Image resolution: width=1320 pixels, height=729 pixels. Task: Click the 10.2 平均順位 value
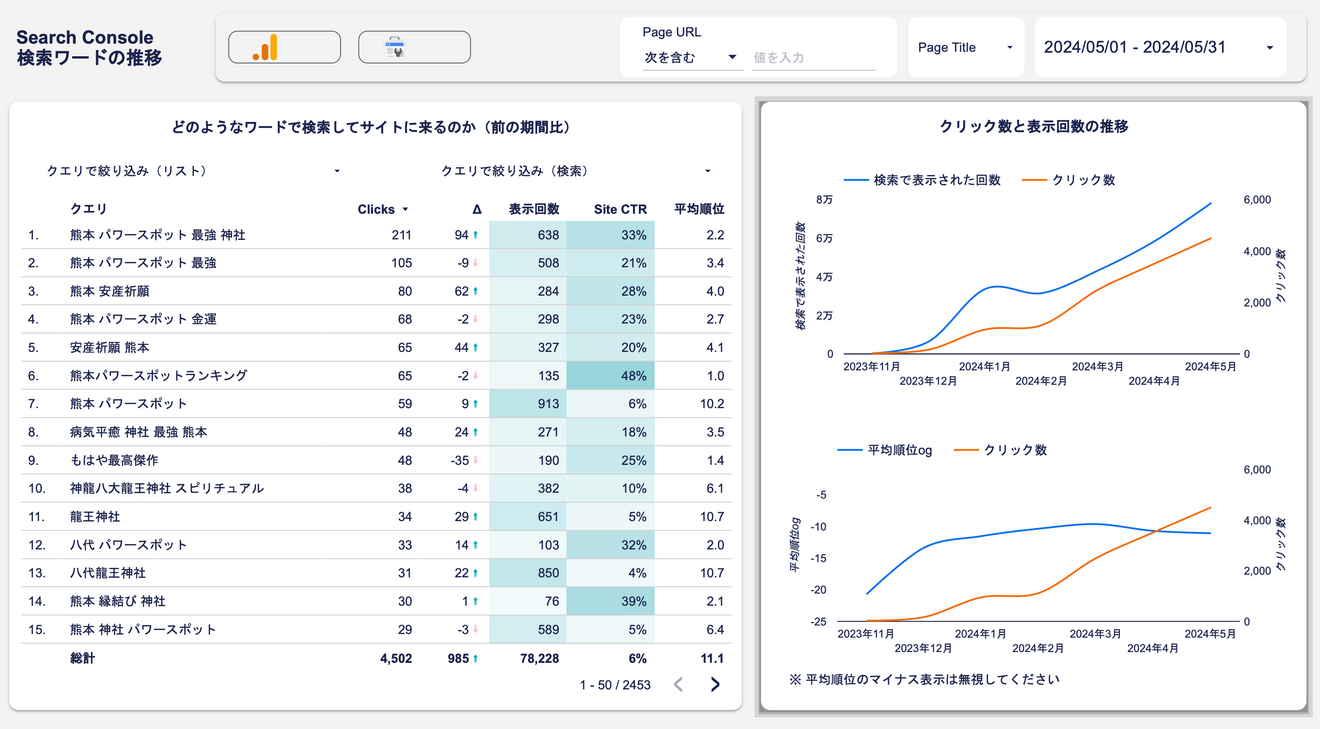coord(712,404)
